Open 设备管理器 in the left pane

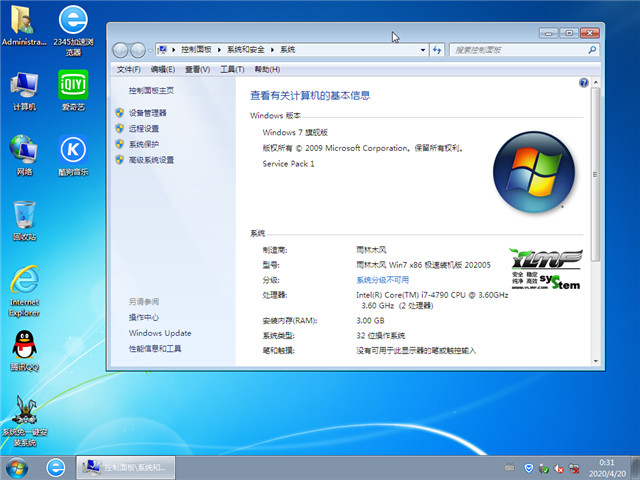click(147, 113)
